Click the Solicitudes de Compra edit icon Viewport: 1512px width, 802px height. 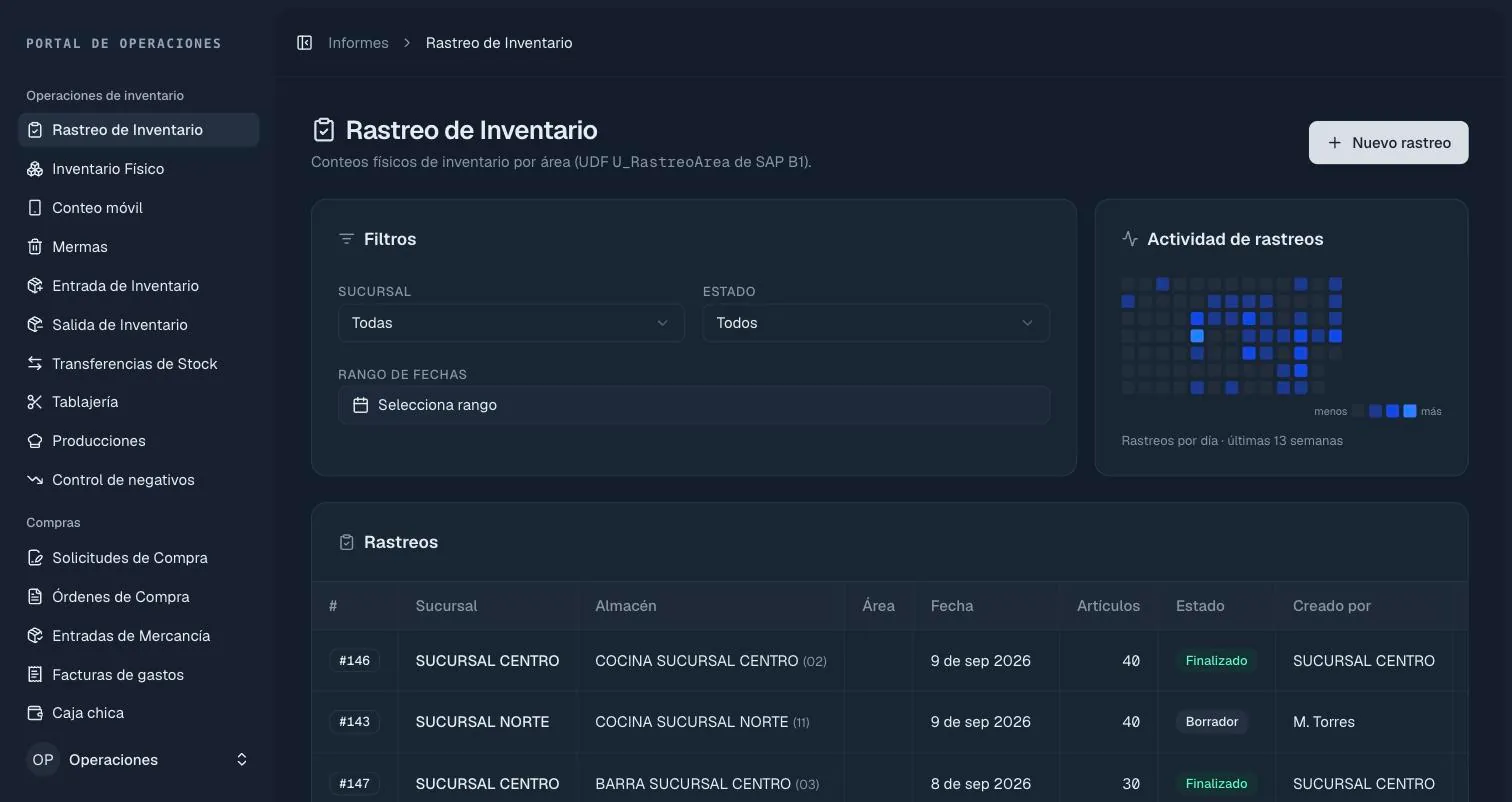(x=35, y=558)
